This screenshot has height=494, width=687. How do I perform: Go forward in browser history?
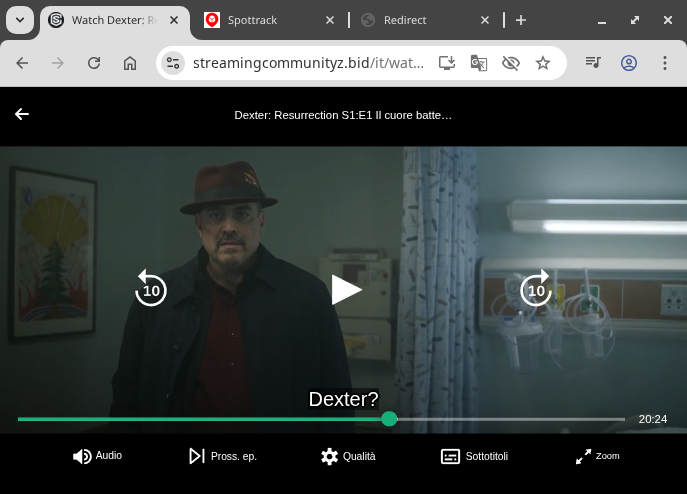coord(58,63)
